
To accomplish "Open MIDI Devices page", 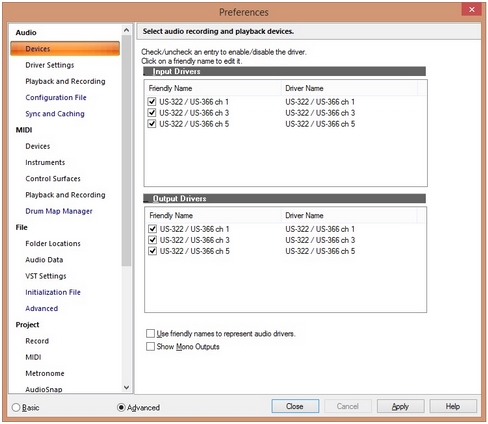I will 38,146.
